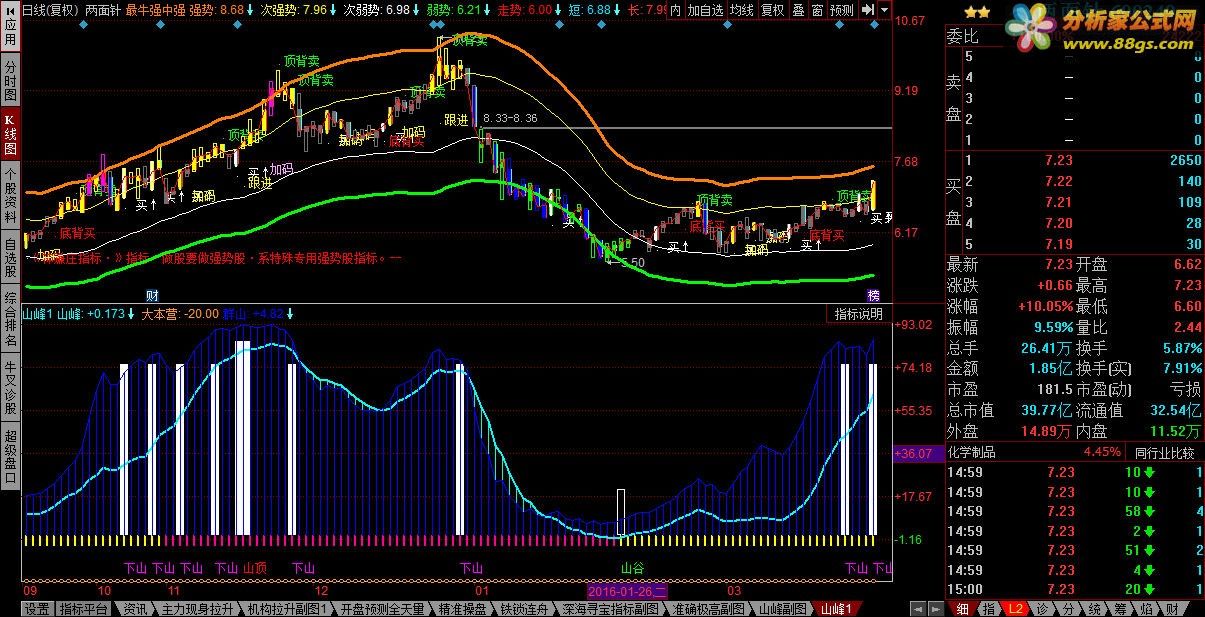Click the 设置 bottom tab

[x=37, y=609]
